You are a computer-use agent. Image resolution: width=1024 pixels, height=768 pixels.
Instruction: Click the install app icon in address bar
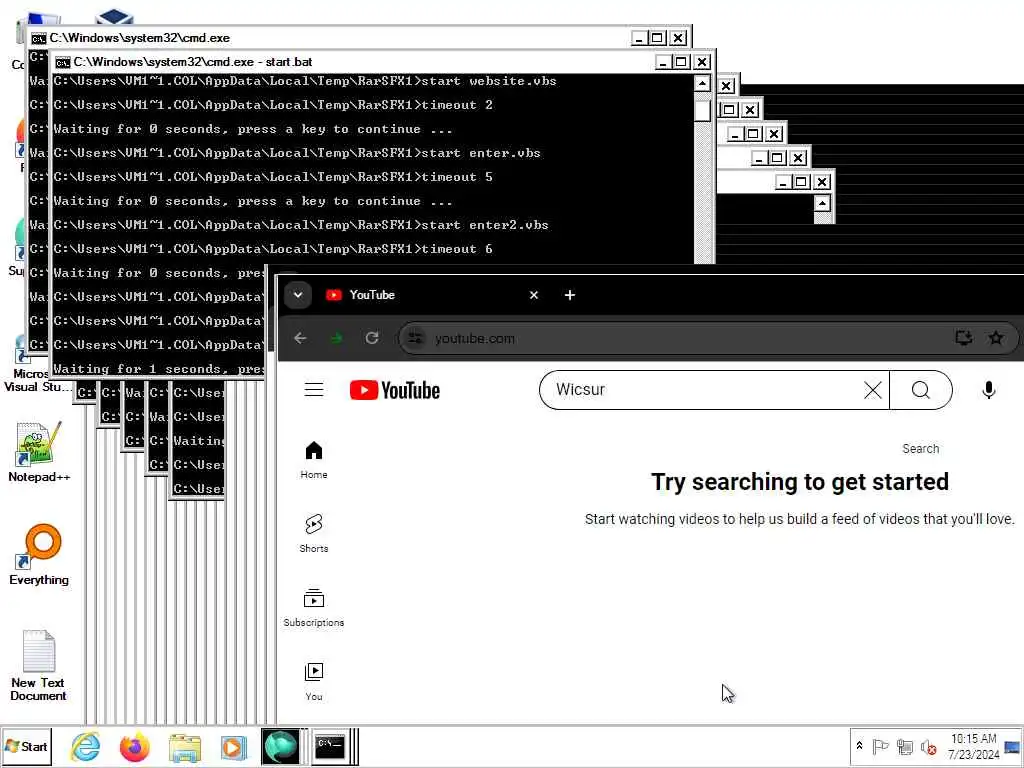pos(963,338)
